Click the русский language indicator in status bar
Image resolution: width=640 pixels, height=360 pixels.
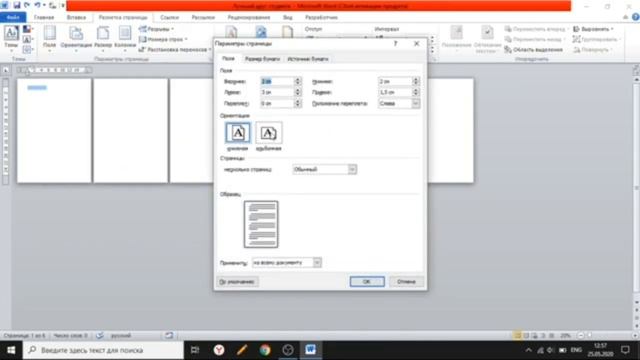click(121, 336)
